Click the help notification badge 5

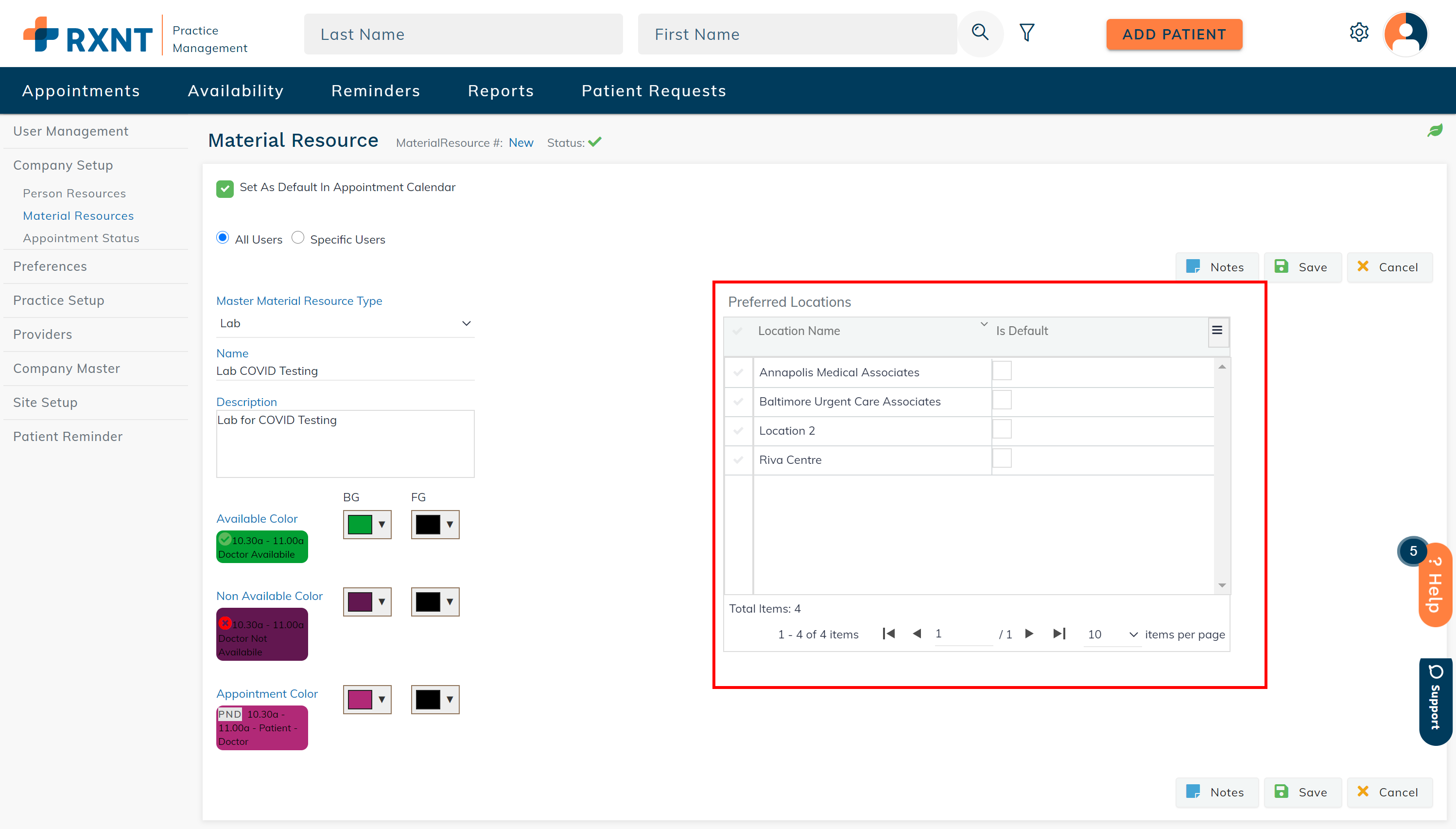pyautogui.click(x=1413, y=551)
